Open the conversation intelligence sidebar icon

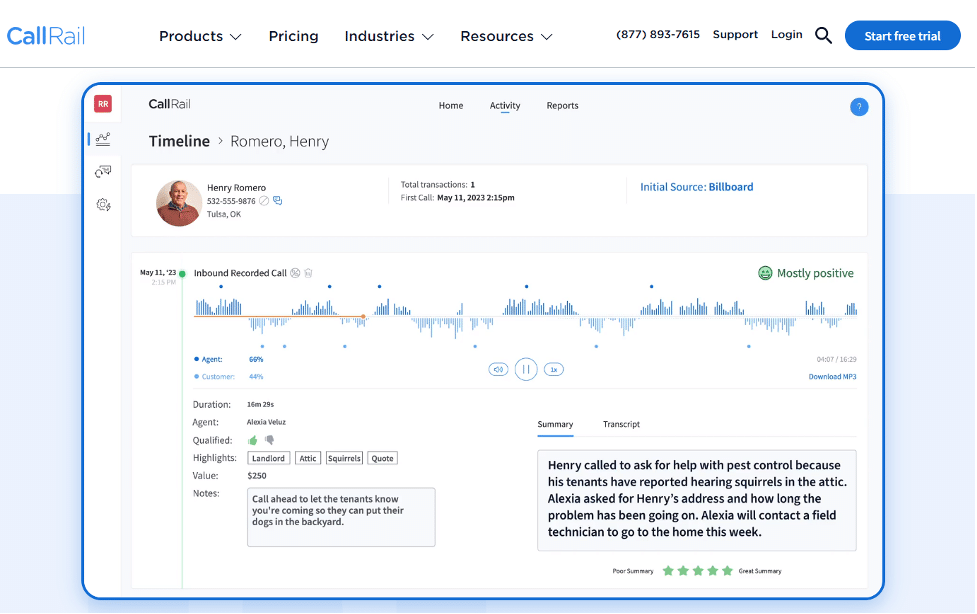(102, 171)
